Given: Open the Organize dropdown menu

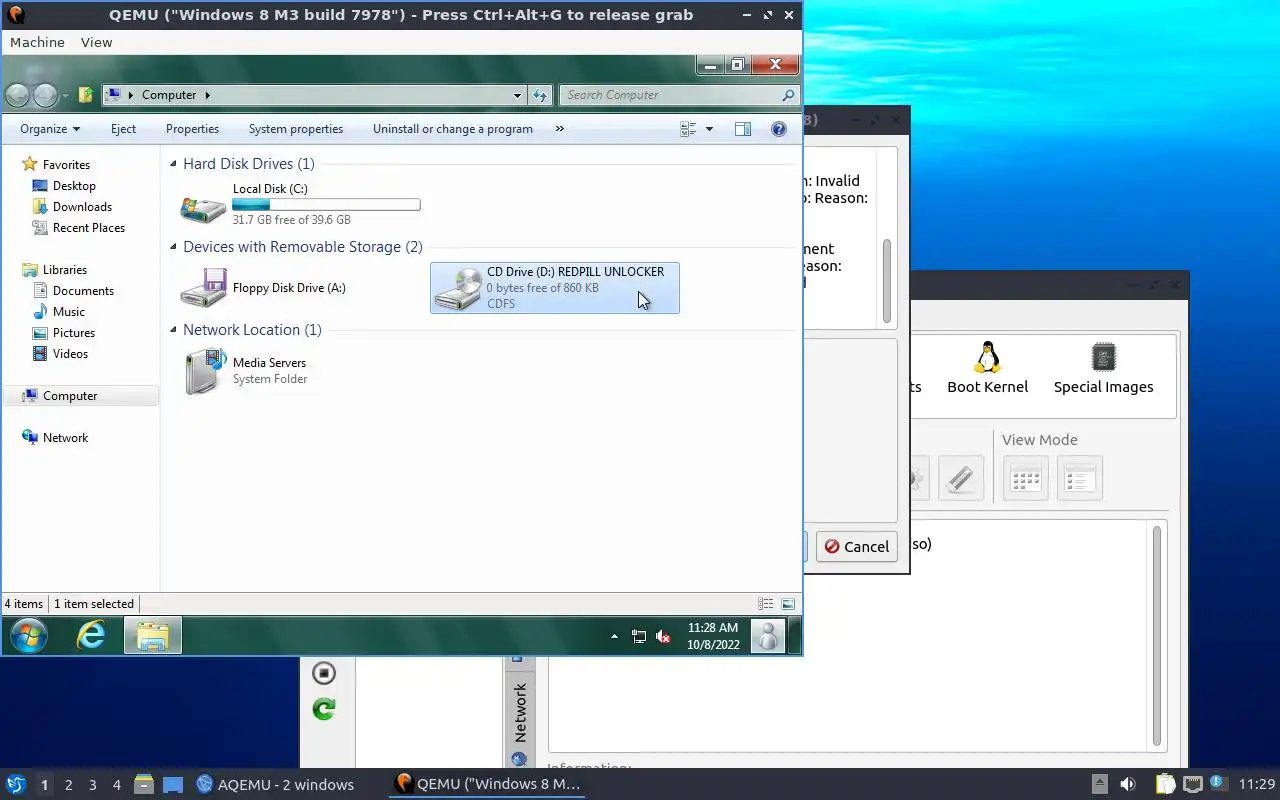Looking at the screenshot, I should 50,129.
